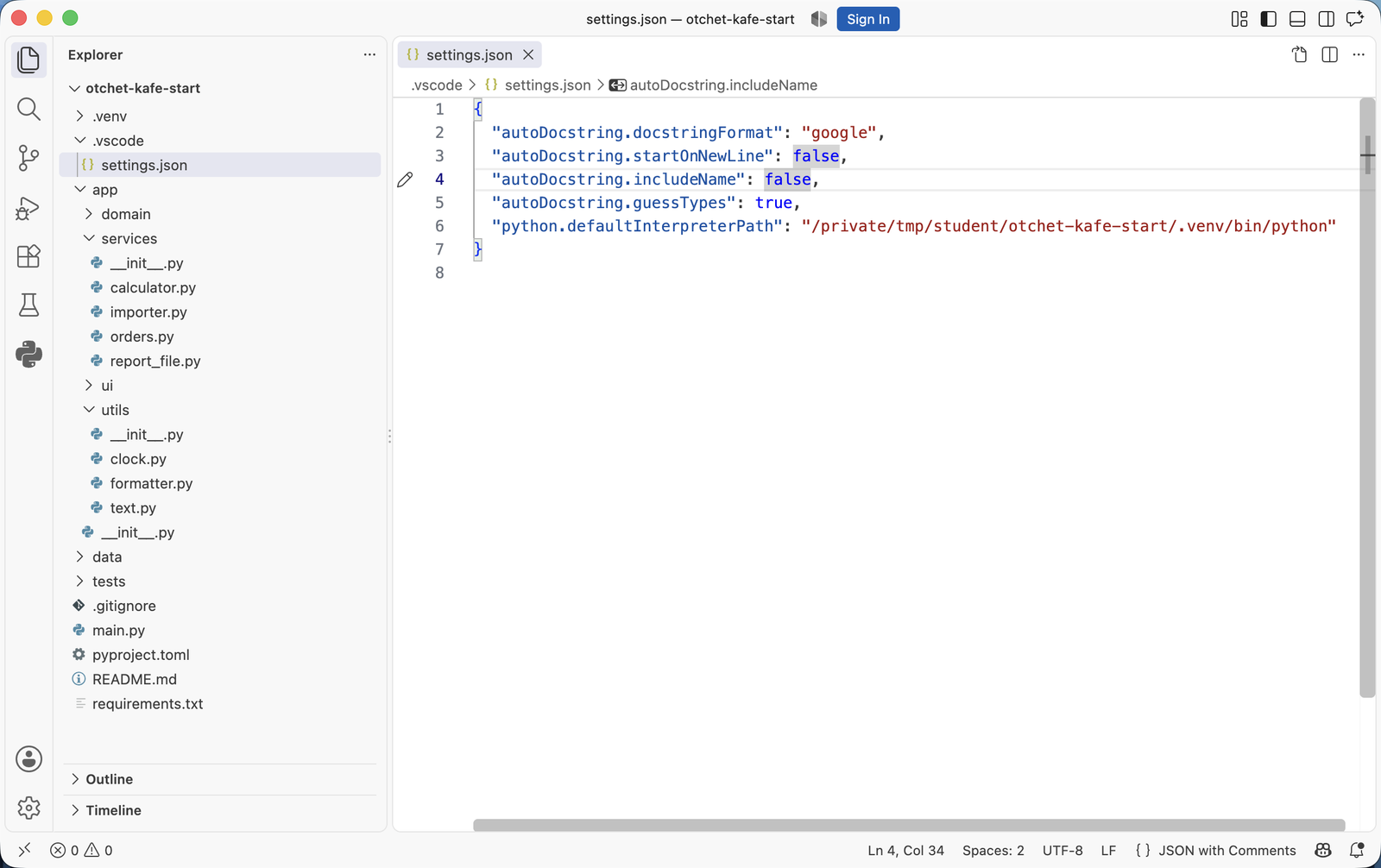Open errors and warnings count in status bar

click(x=81, y=850)
